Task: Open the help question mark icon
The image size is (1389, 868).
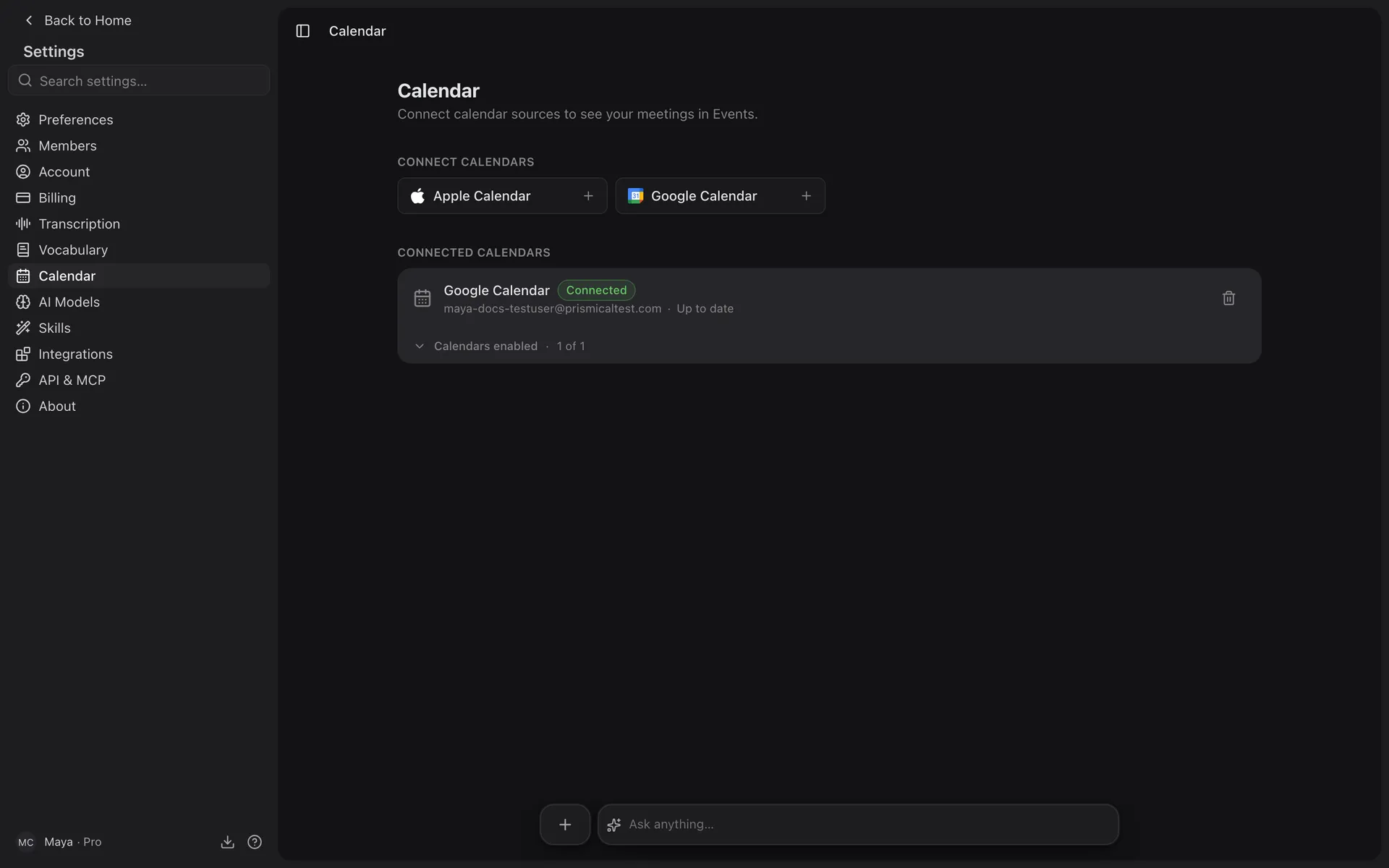Action: [x=255, y=842]
